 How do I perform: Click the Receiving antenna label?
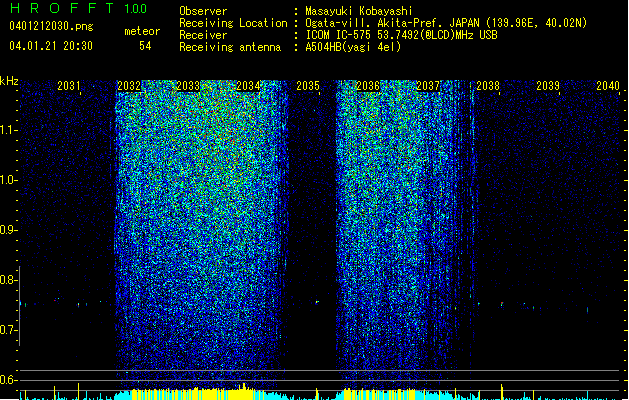tap(230, 47)
